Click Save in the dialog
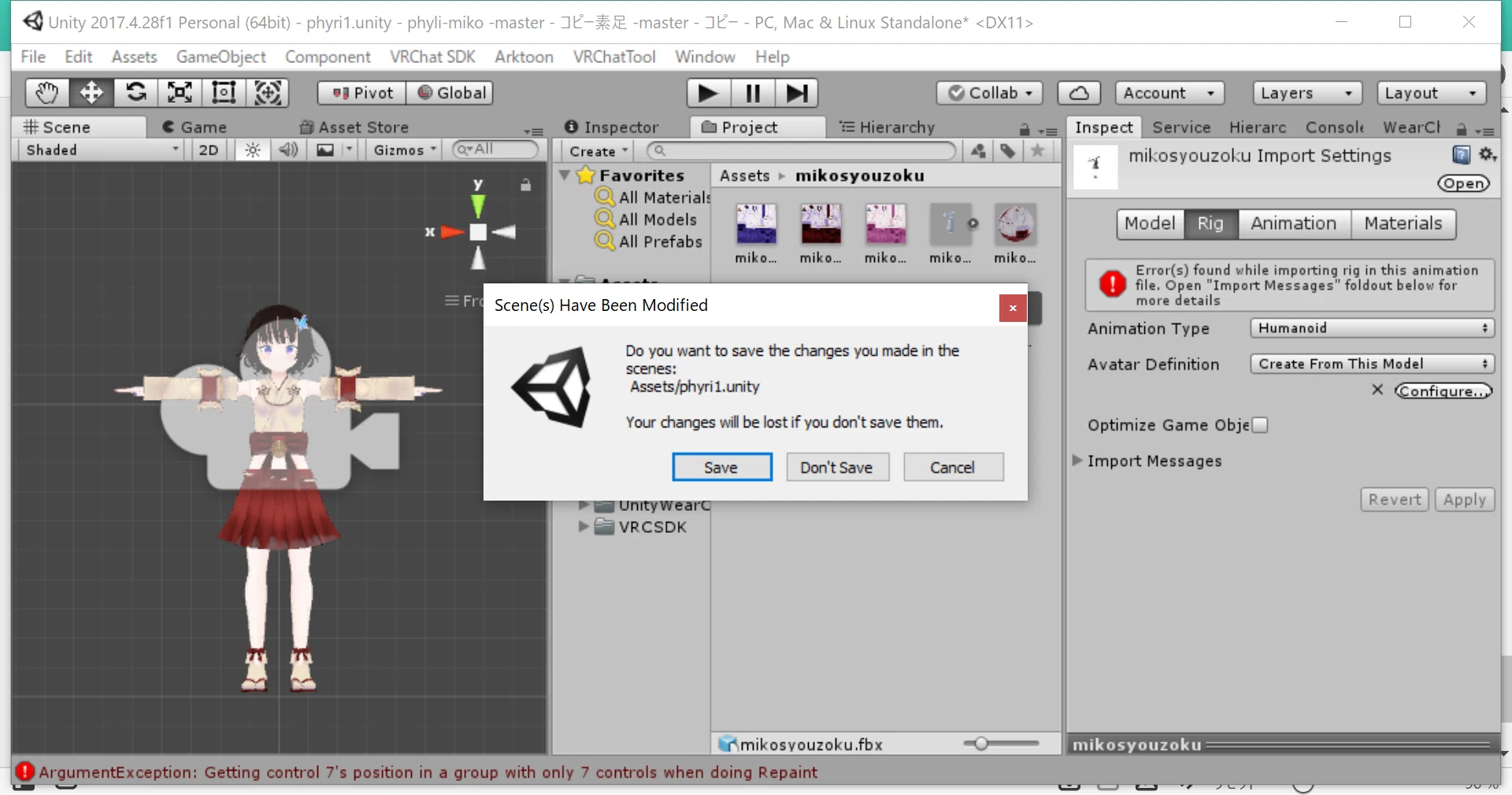The image size is (1512, 795). click(x=721, y=468)
